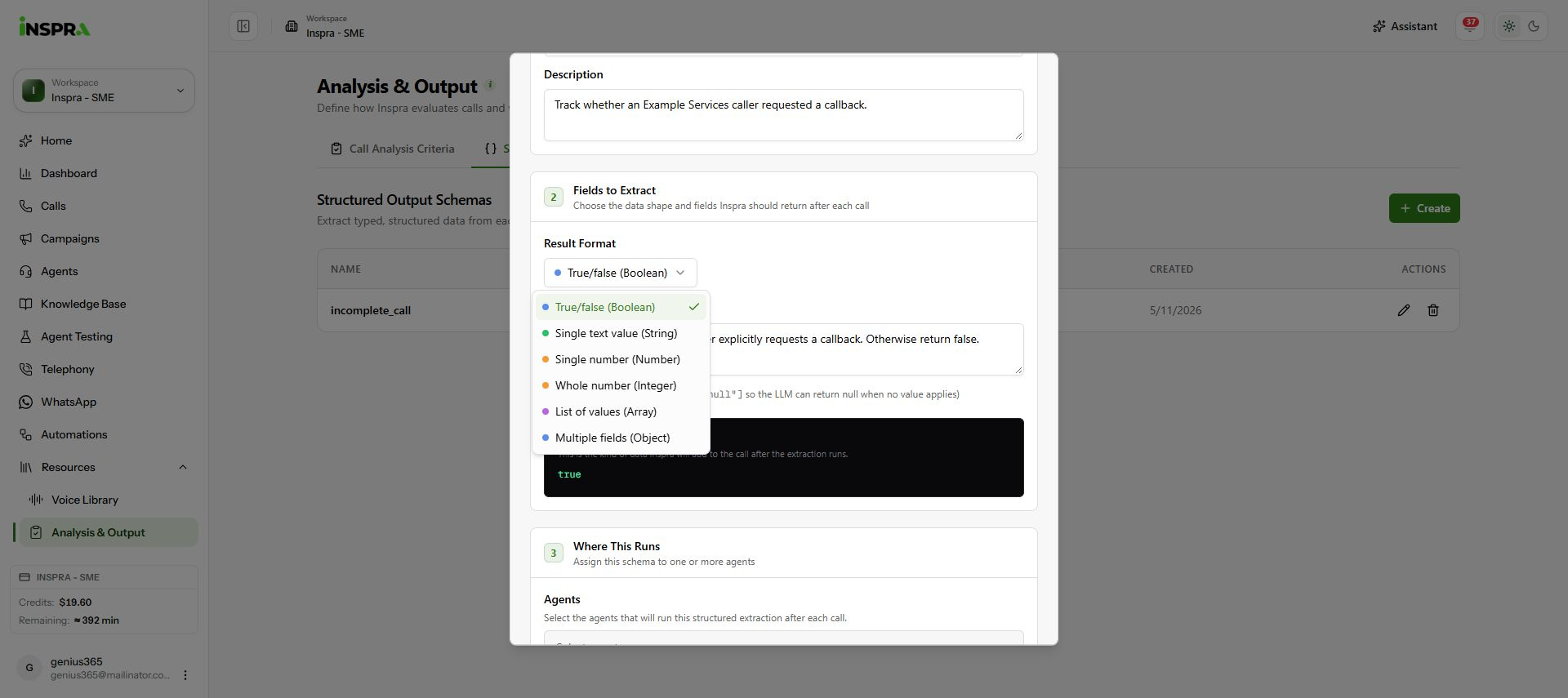Viewport: 1568px width, 698px height.
Task: Delete the incomplete_call schema trash icon
Action: coord(1433,310)
